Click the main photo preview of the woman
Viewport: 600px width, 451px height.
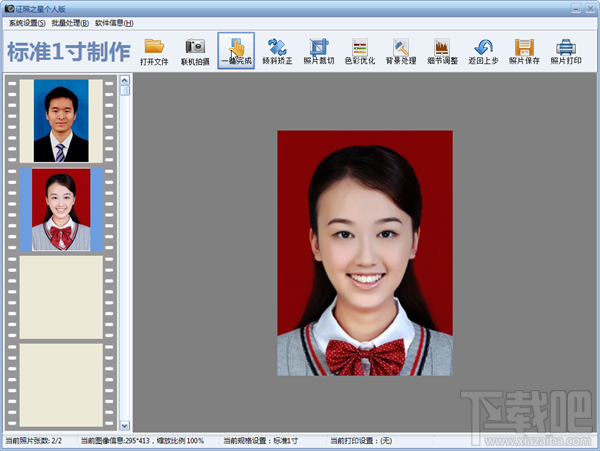[x=364, y=253]
